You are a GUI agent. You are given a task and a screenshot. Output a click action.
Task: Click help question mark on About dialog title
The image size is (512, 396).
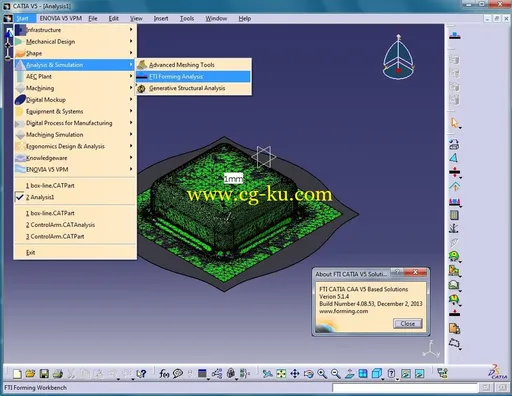click(397, 272)
